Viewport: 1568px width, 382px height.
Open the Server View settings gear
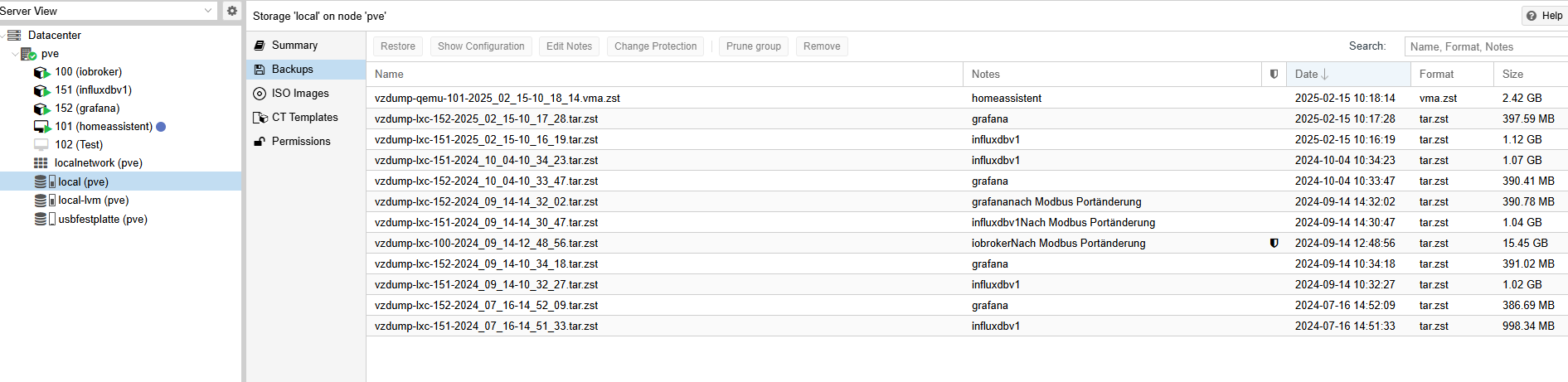pos(232,11)
